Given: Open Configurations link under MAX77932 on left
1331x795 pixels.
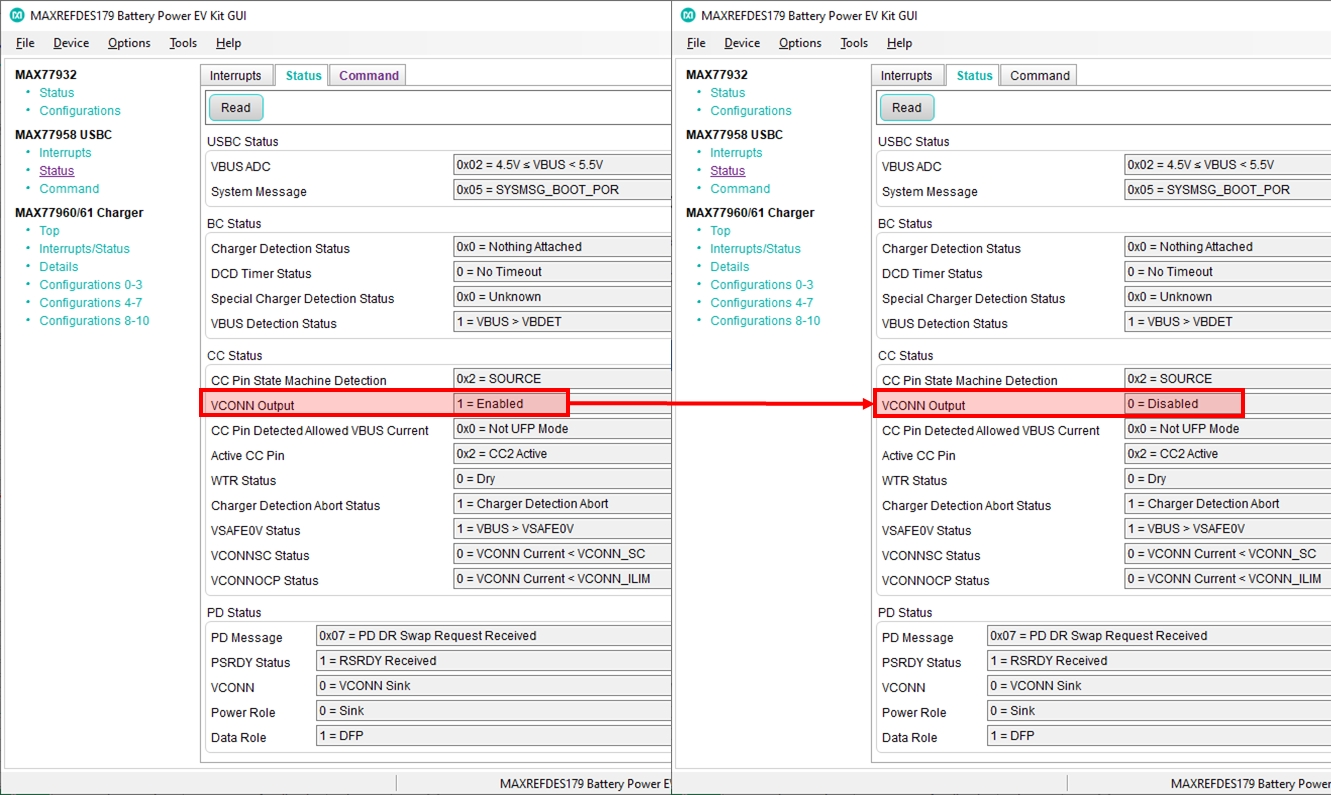Looking at the screenshot, I should tap(80, 111).
